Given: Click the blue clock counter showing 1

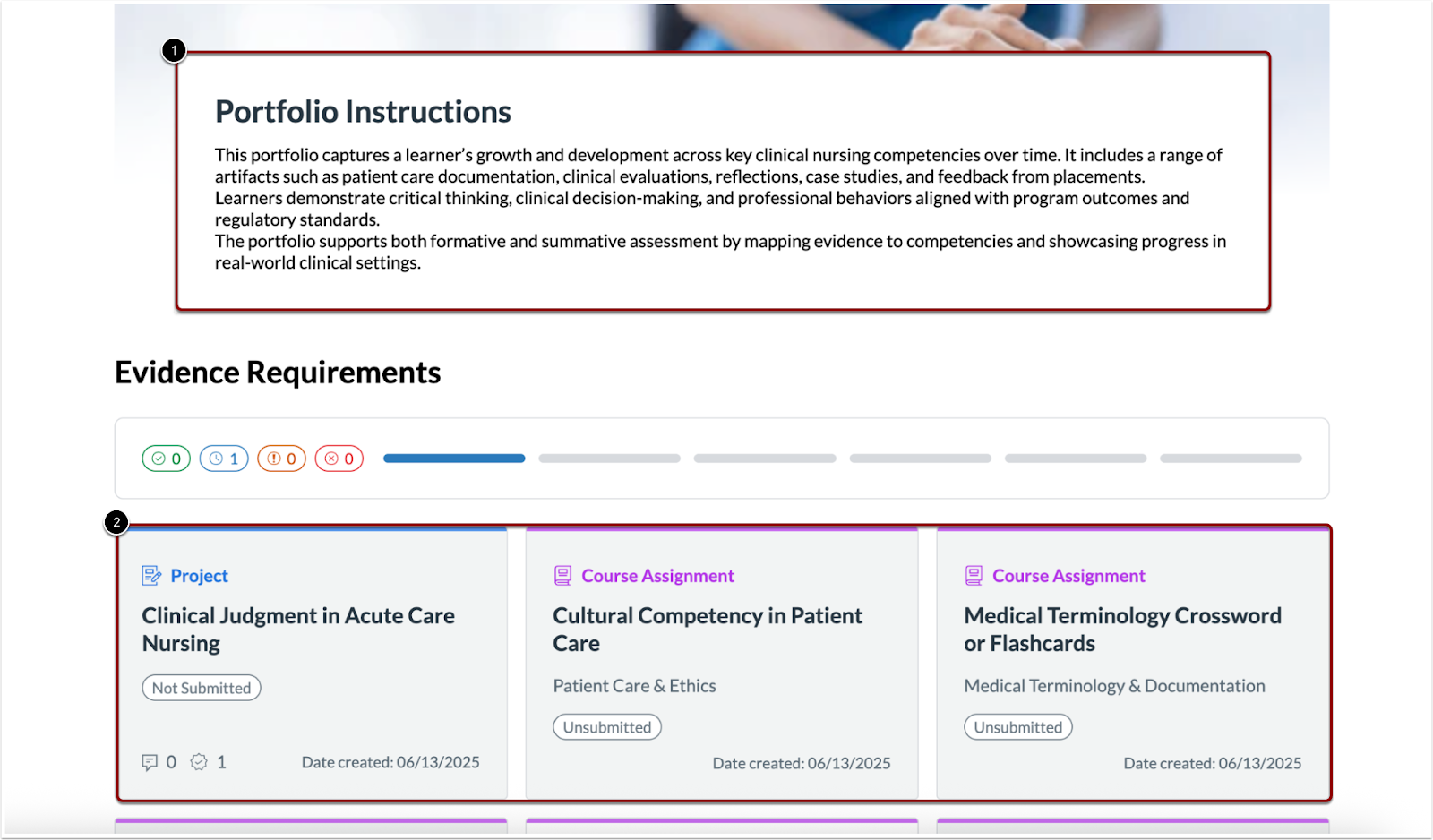Looking at the screenshot, I should tap(223, 458).
